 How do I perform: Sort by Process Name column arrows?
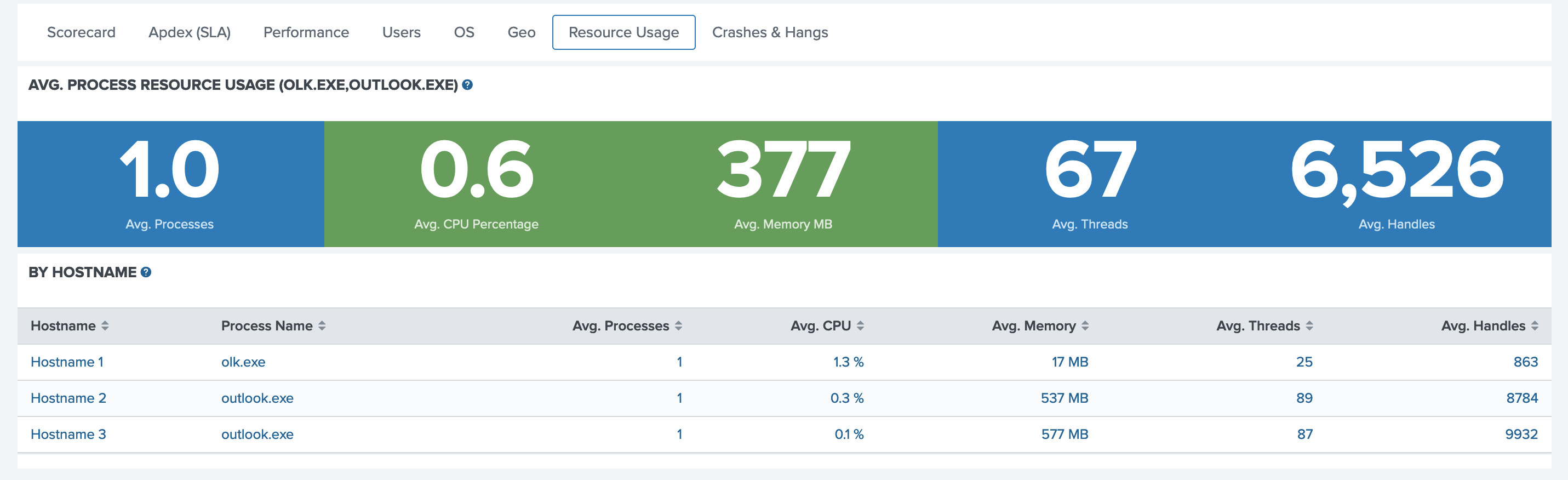322,326
